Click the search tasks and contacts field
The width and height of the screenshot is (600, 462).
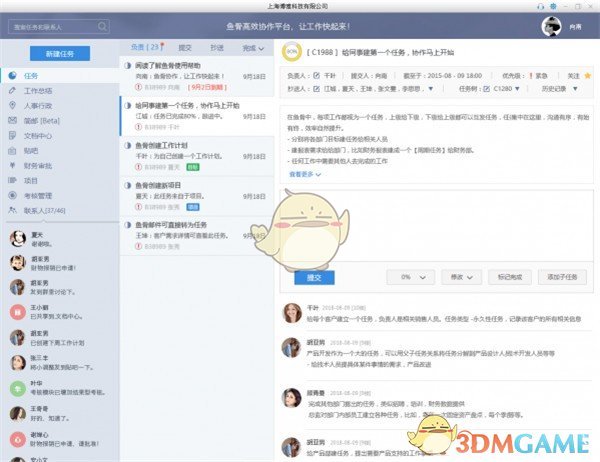click(x=59, y=27)
